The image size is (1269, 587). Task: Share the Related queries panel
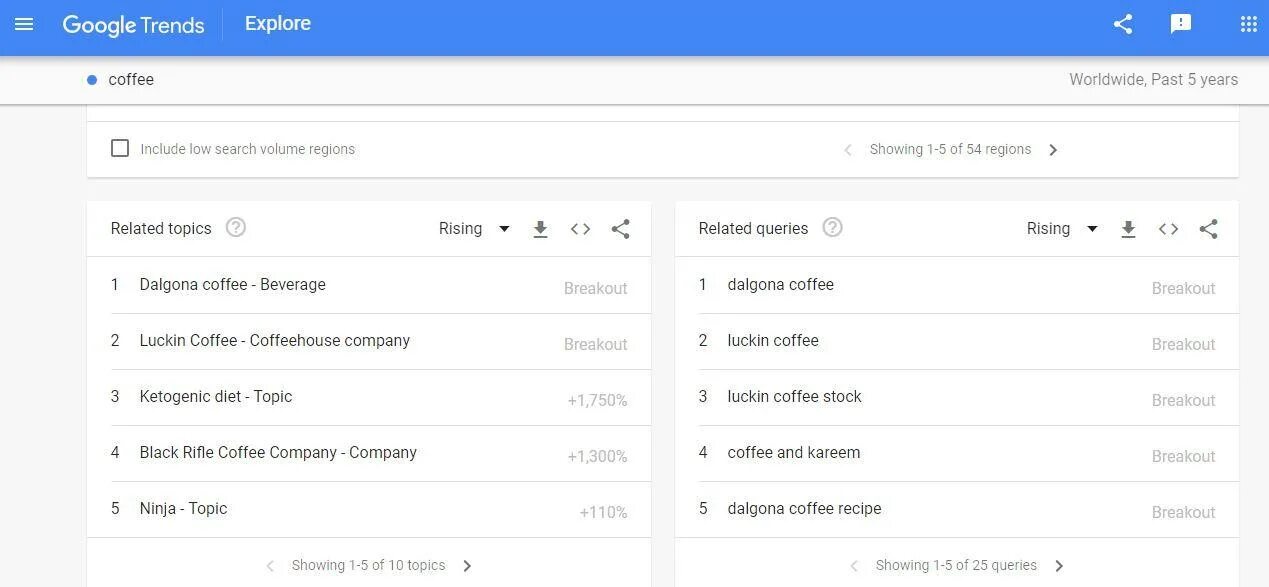click(1208, 228)
